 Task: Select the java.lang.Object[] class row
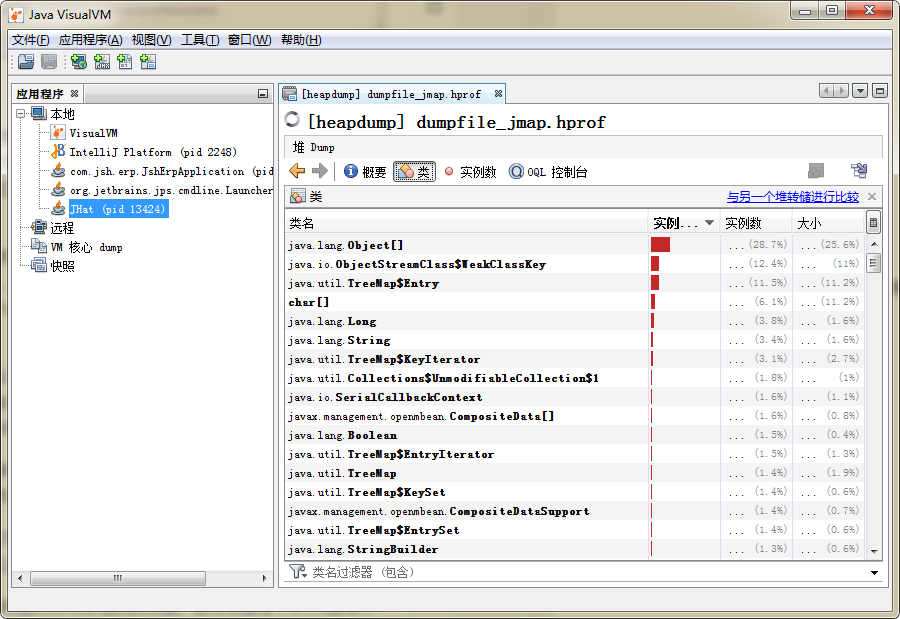575,245
